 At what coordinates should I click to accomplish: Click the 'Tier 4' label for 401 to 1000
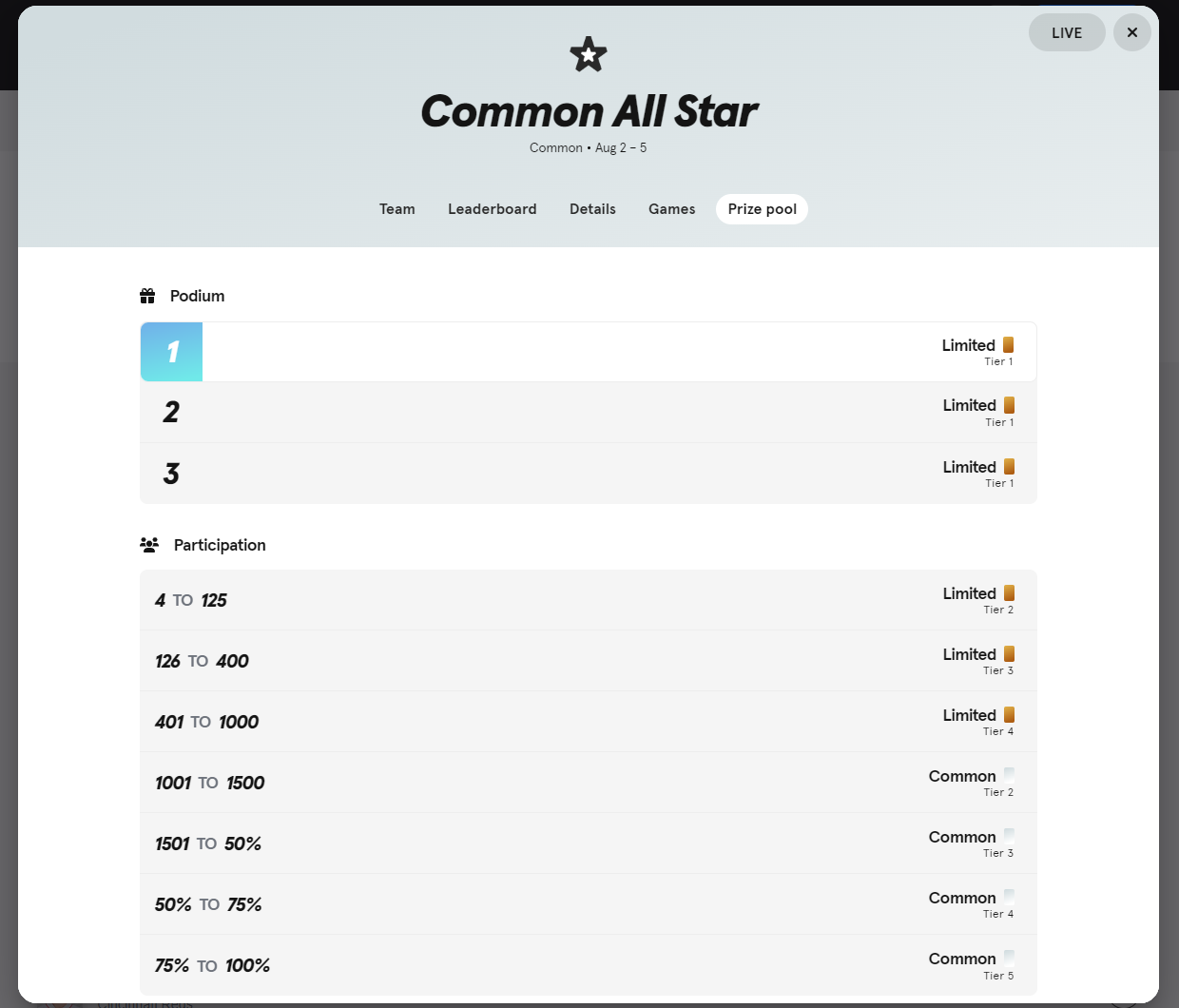(x=998, y=731)
